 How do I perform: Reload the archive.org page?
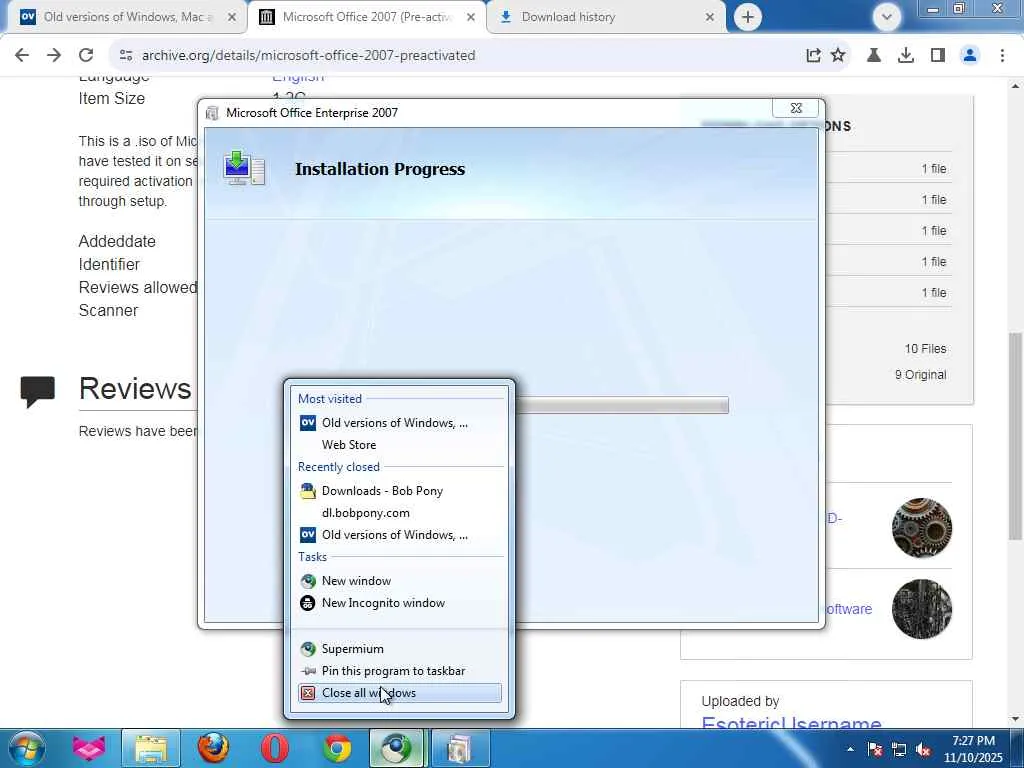86,56
